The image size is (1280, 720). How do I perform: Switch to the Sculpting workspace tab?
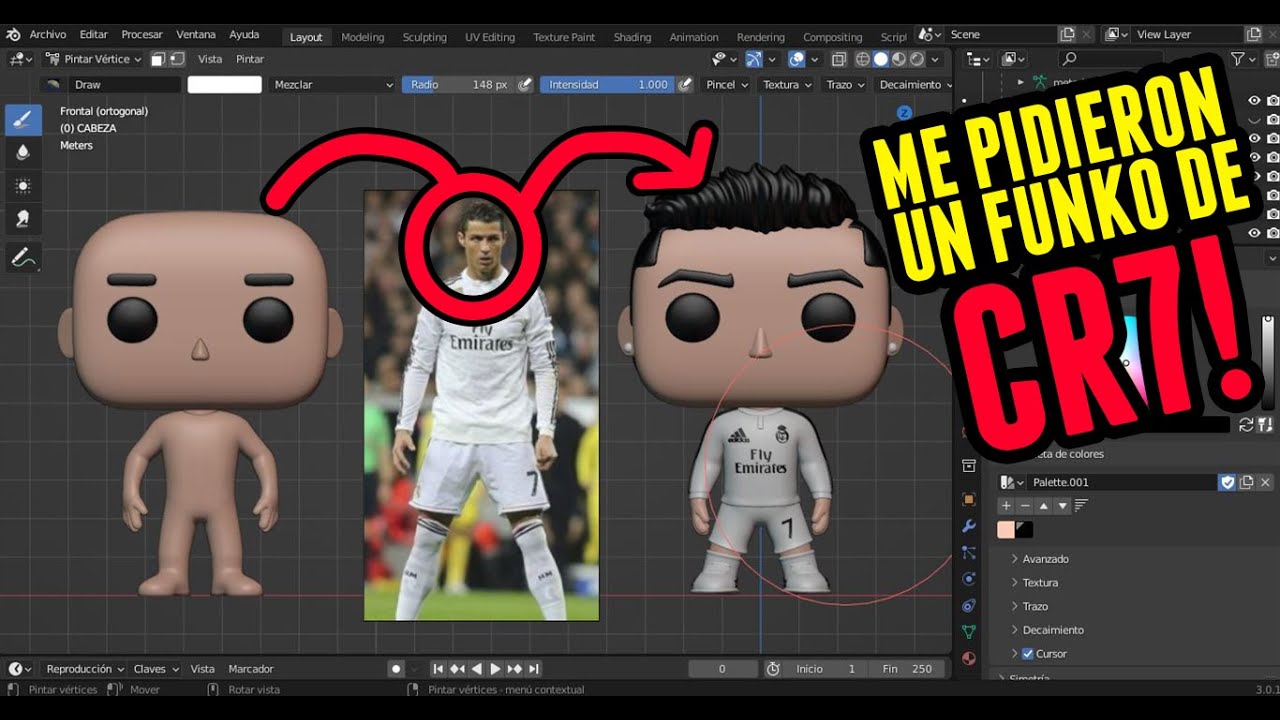[x=425, y=37]
